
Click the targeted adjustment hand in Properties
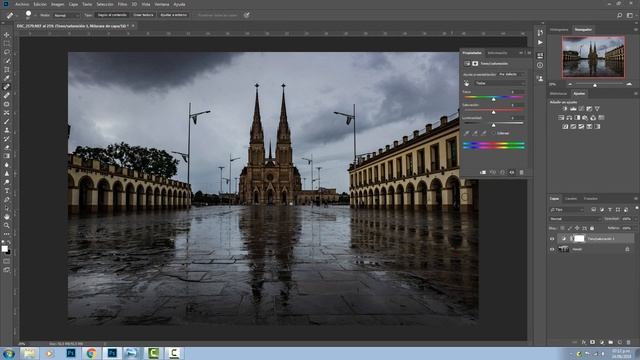(x=467, y=83)
